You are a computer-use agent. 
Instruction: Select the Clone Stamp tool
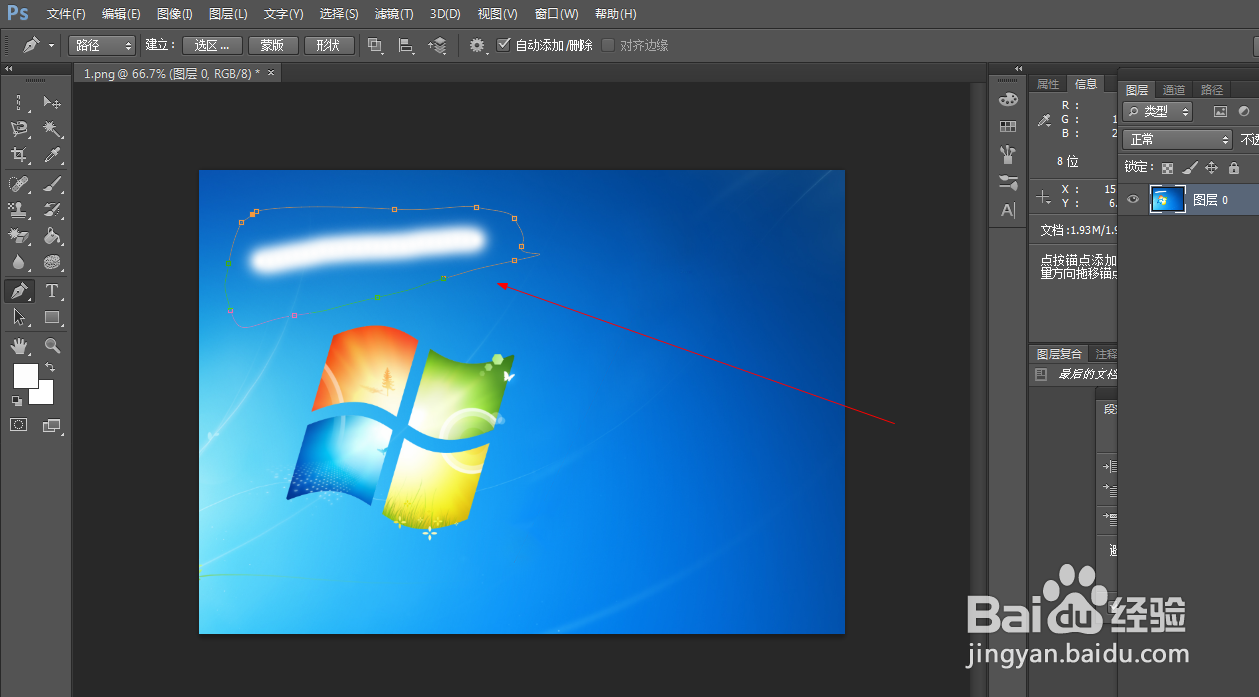point(19,209)
